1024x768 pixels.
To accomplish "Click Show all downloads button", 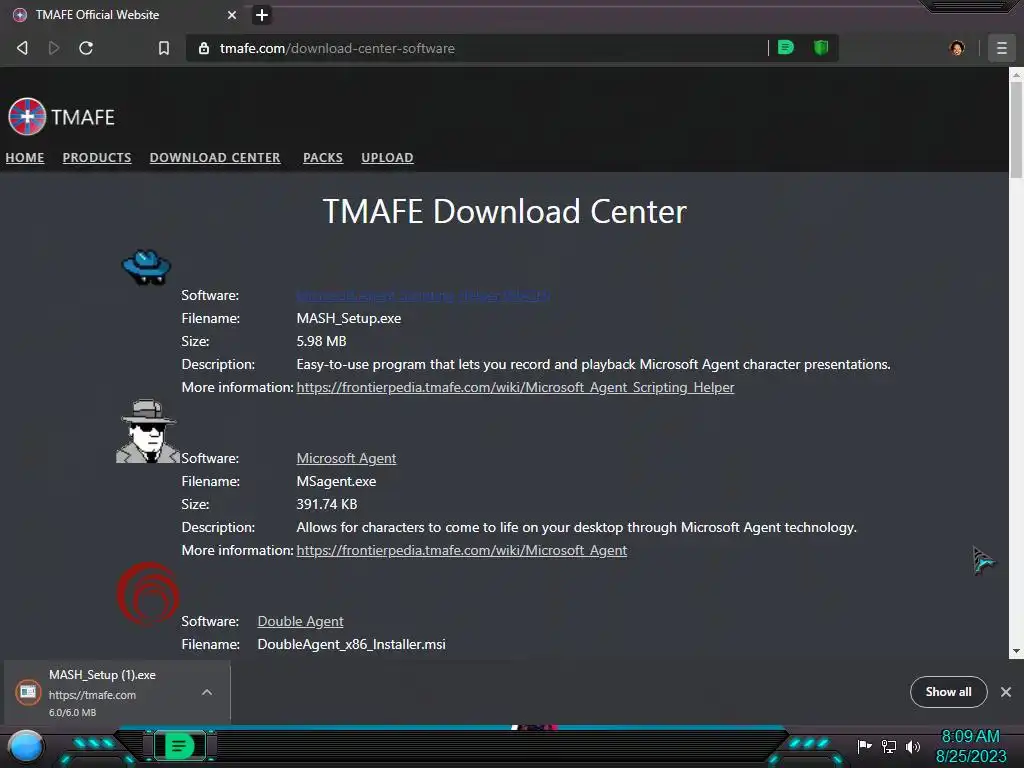I will click(x=948, y=692).
